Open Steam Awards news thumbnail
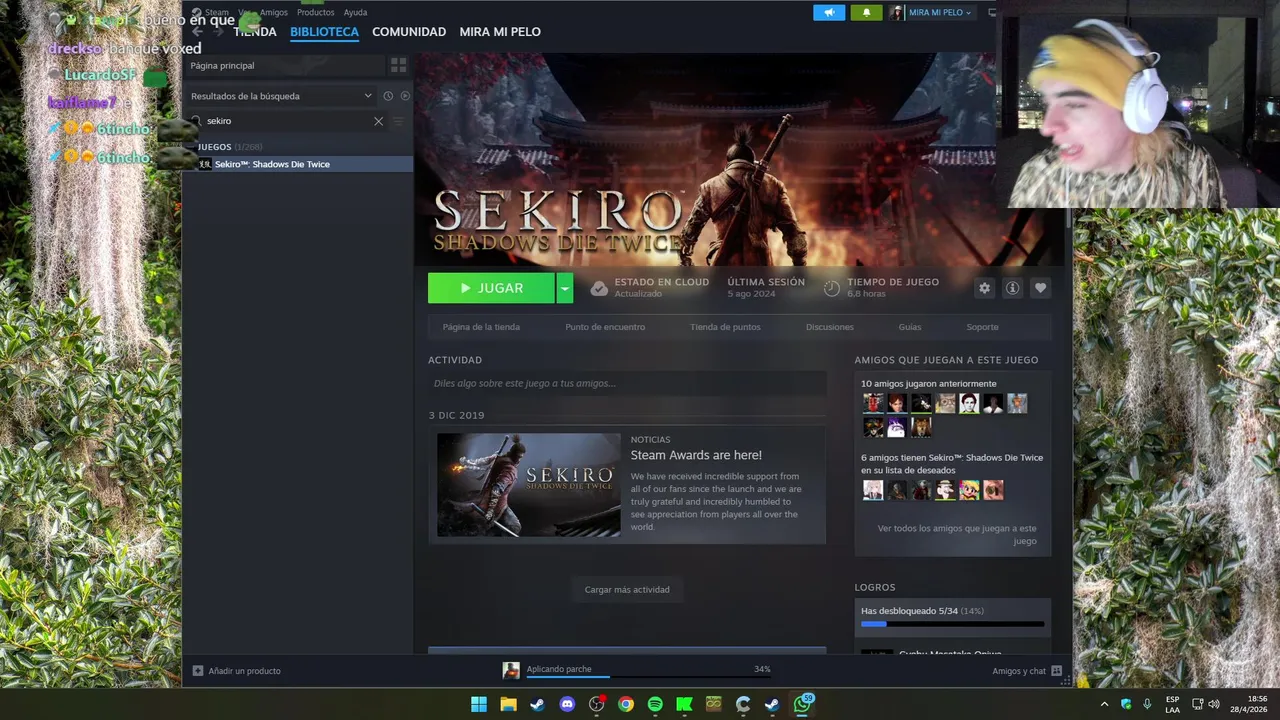 pos(528,485)
